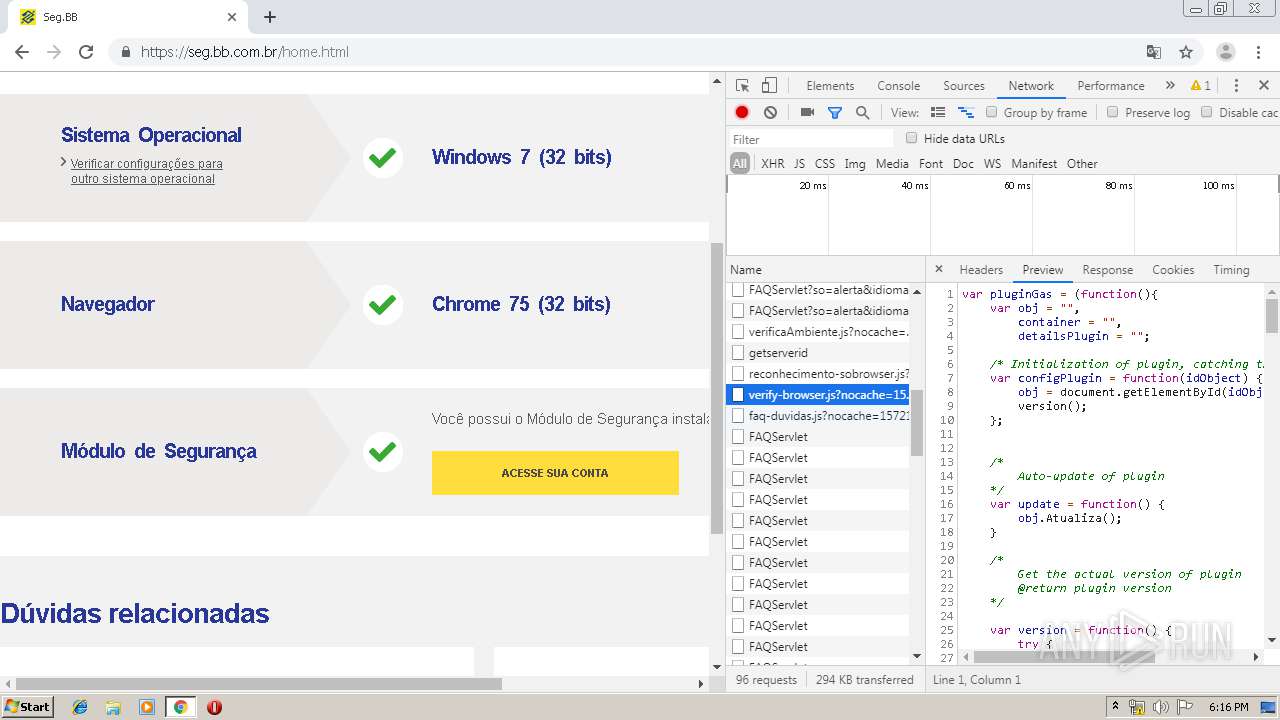Viewport: 1280px width, 720px height.
Task: Open media player from the taskbar
Action: [x=147, y=707]
